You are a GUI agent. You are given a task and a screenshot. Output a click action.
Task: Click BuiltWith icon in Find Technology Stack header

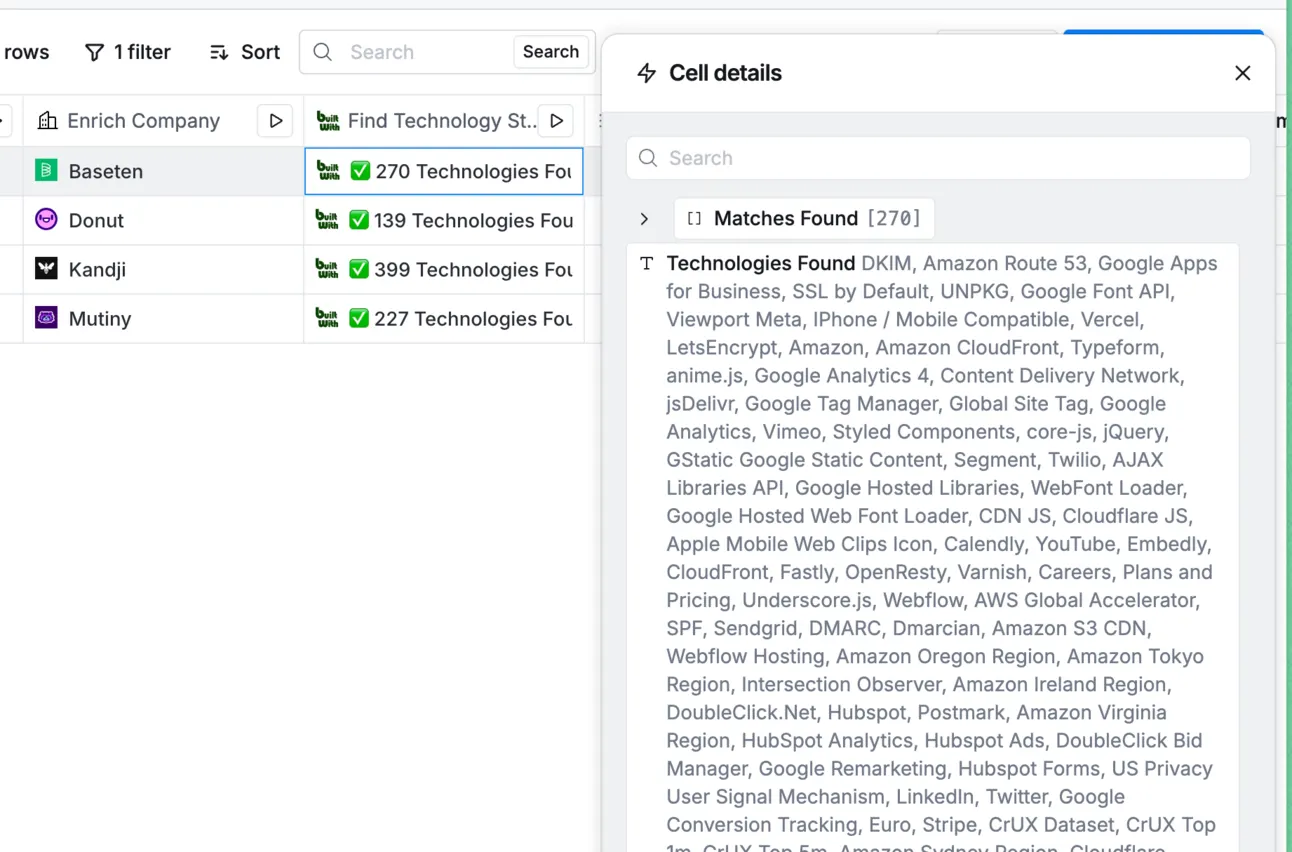point(328,121)
